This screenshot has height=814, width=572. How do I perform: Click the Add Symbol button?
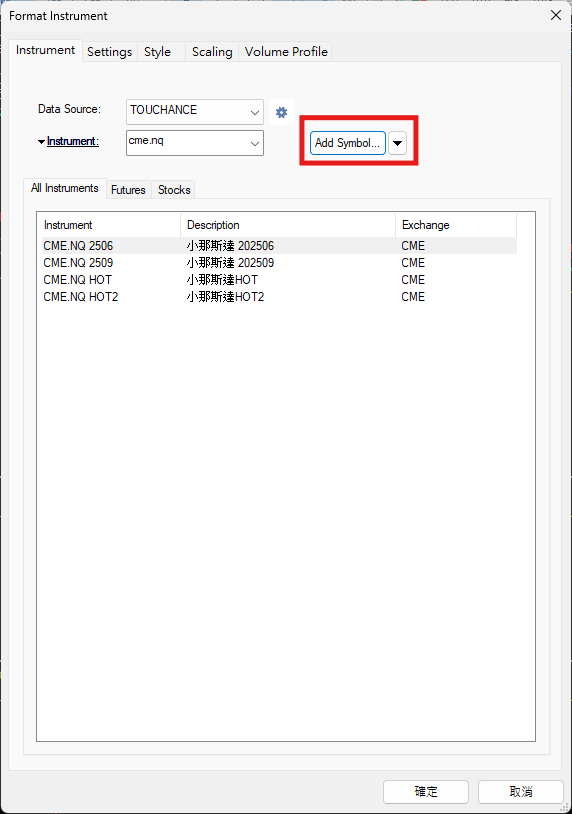348,143
